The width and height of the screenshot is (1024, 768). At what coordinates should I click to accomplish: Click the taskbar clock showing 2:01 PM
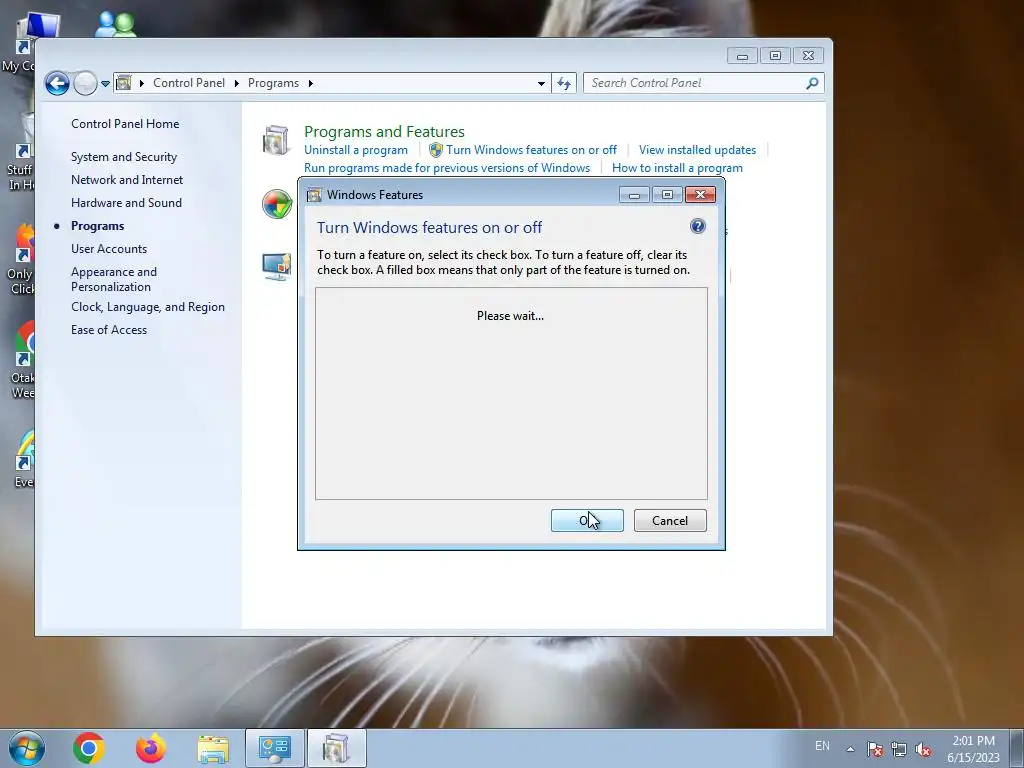click(x=973, y=749)
